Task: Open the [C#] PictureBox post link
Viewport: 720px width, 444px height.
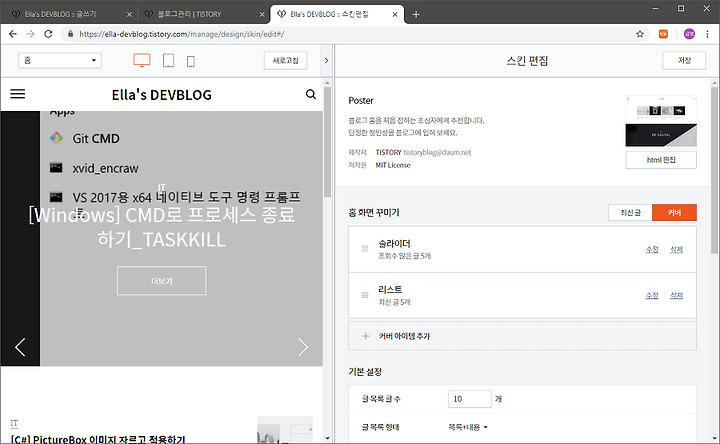Action: [98, 439]
